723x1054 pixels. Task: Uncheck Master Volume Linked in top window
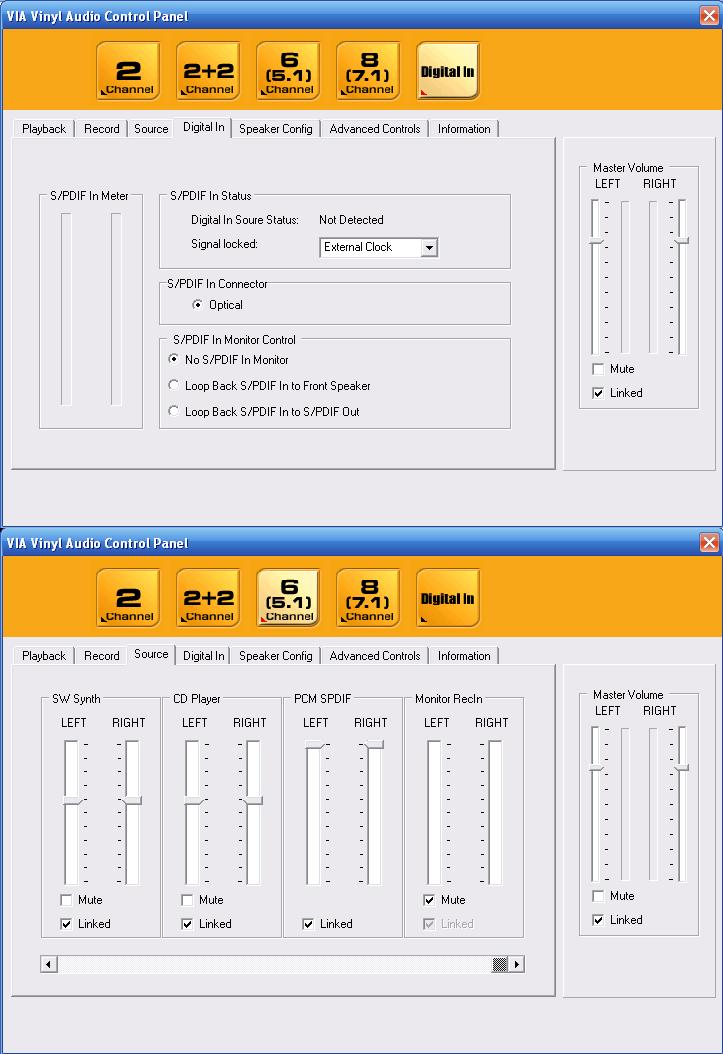pyautogui.click(x=598, y=393)
